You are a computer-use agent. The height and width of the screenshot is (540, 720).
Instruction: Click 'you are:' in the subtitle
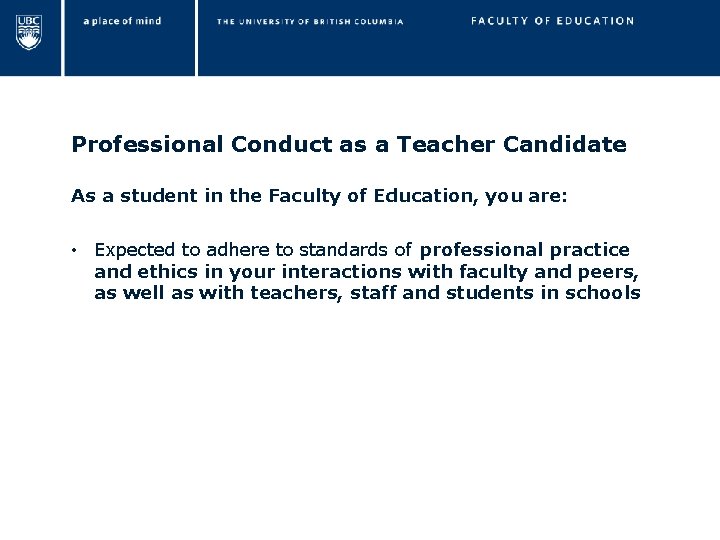coord(526,196)
